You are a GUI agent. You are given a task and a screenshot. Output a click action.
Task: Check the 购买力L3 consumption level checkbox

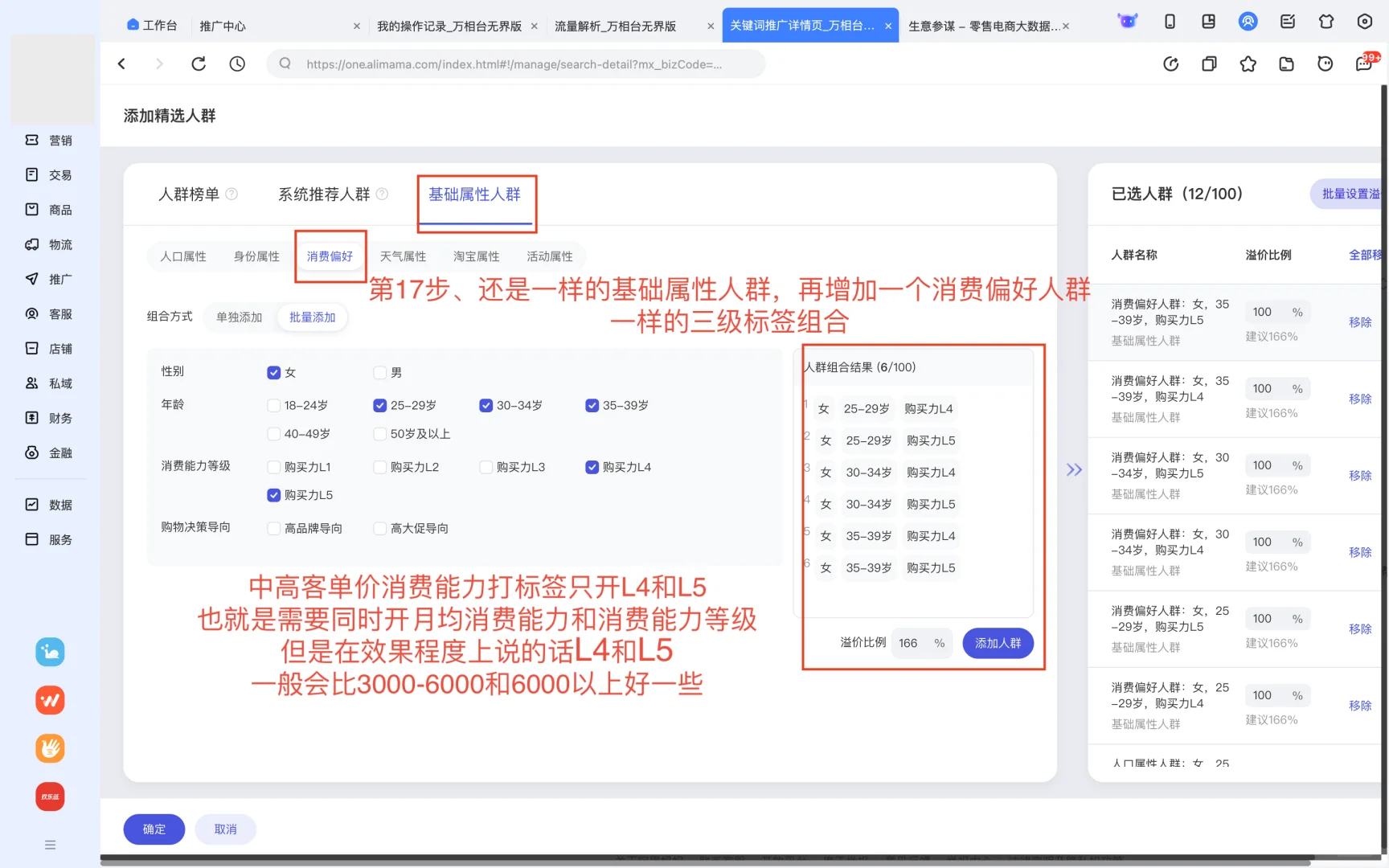pos(486,466)
